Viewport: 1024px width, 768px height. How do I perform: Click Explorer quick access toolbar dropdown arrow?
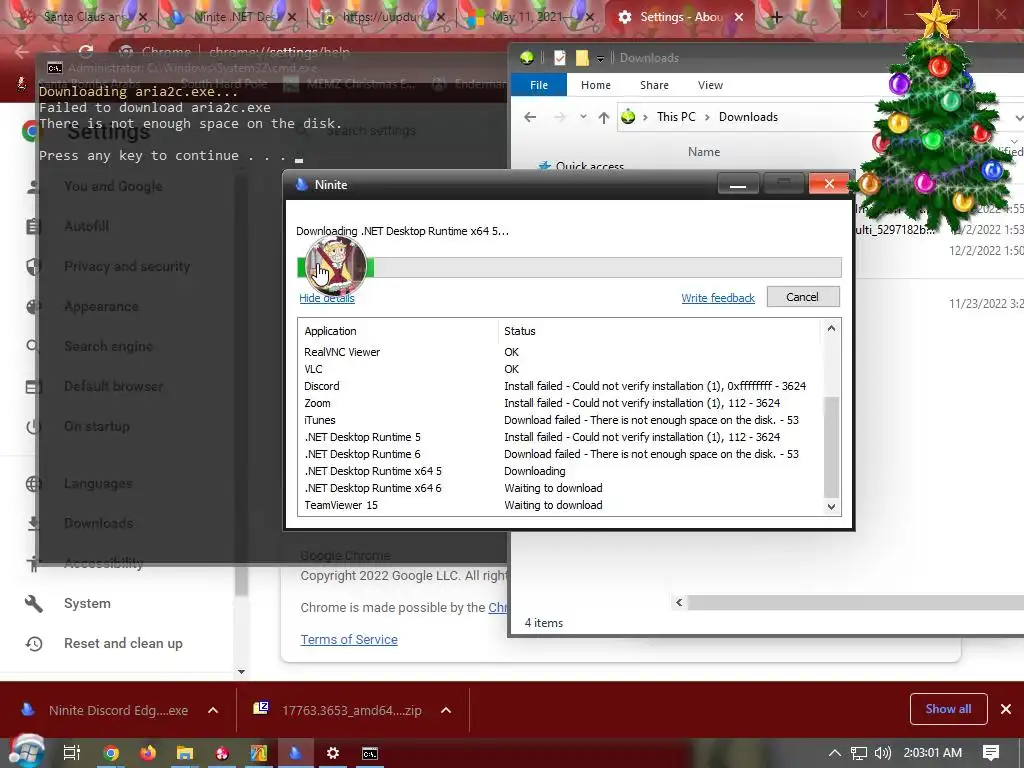600,59
